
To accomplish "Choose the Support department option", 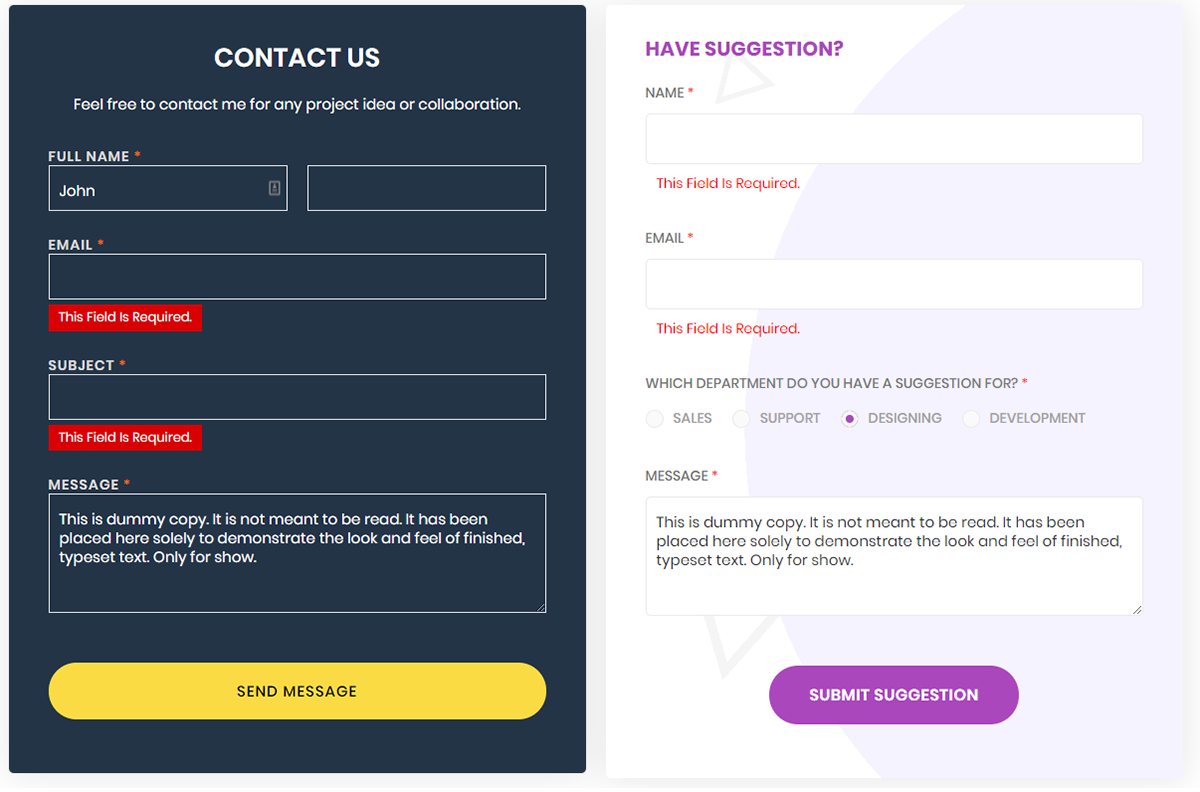I will pos(742,419).
